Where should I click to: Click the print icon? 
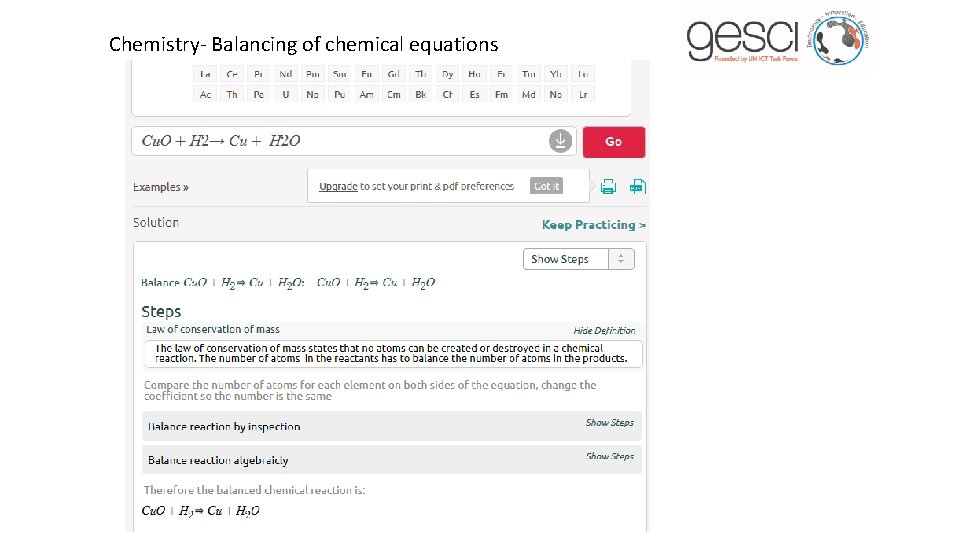coord(608,186)
